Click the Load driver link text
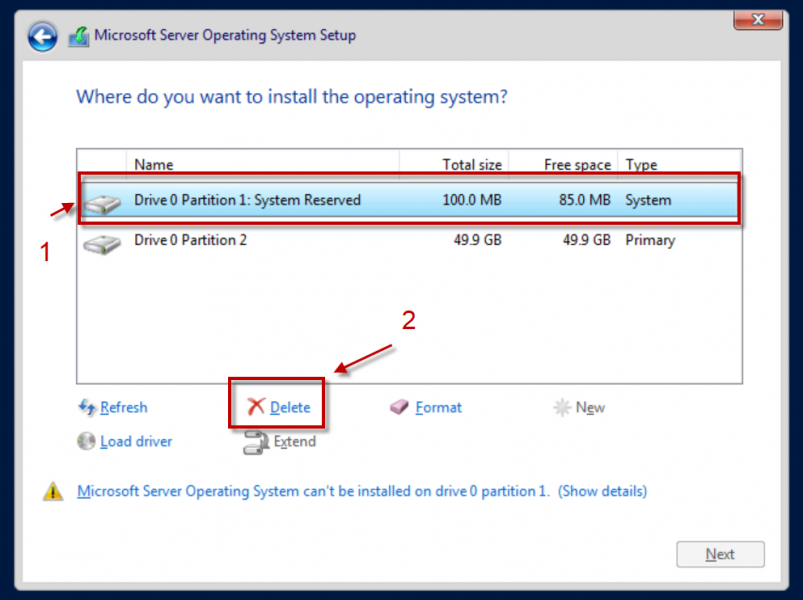Viewport: 803px width, 600px height. [x=136, y=442]
